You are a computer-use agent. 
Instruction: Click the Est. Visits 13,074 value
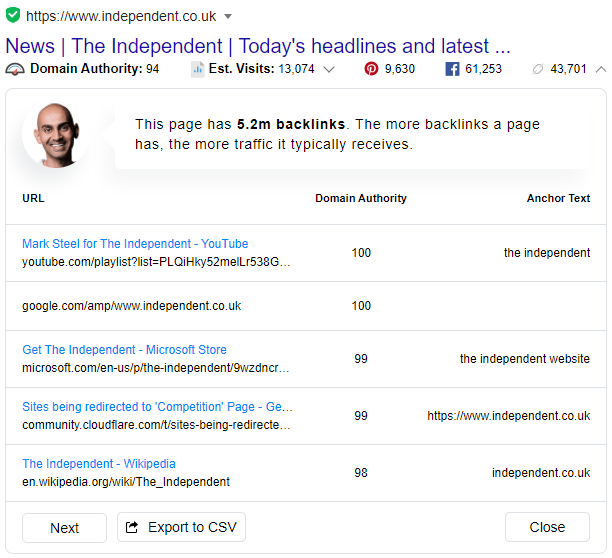296,69
